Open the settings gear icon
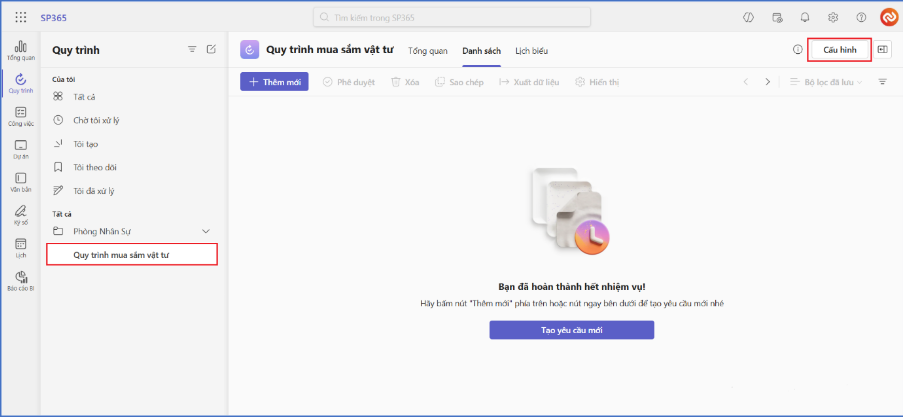 pos(832,17)
